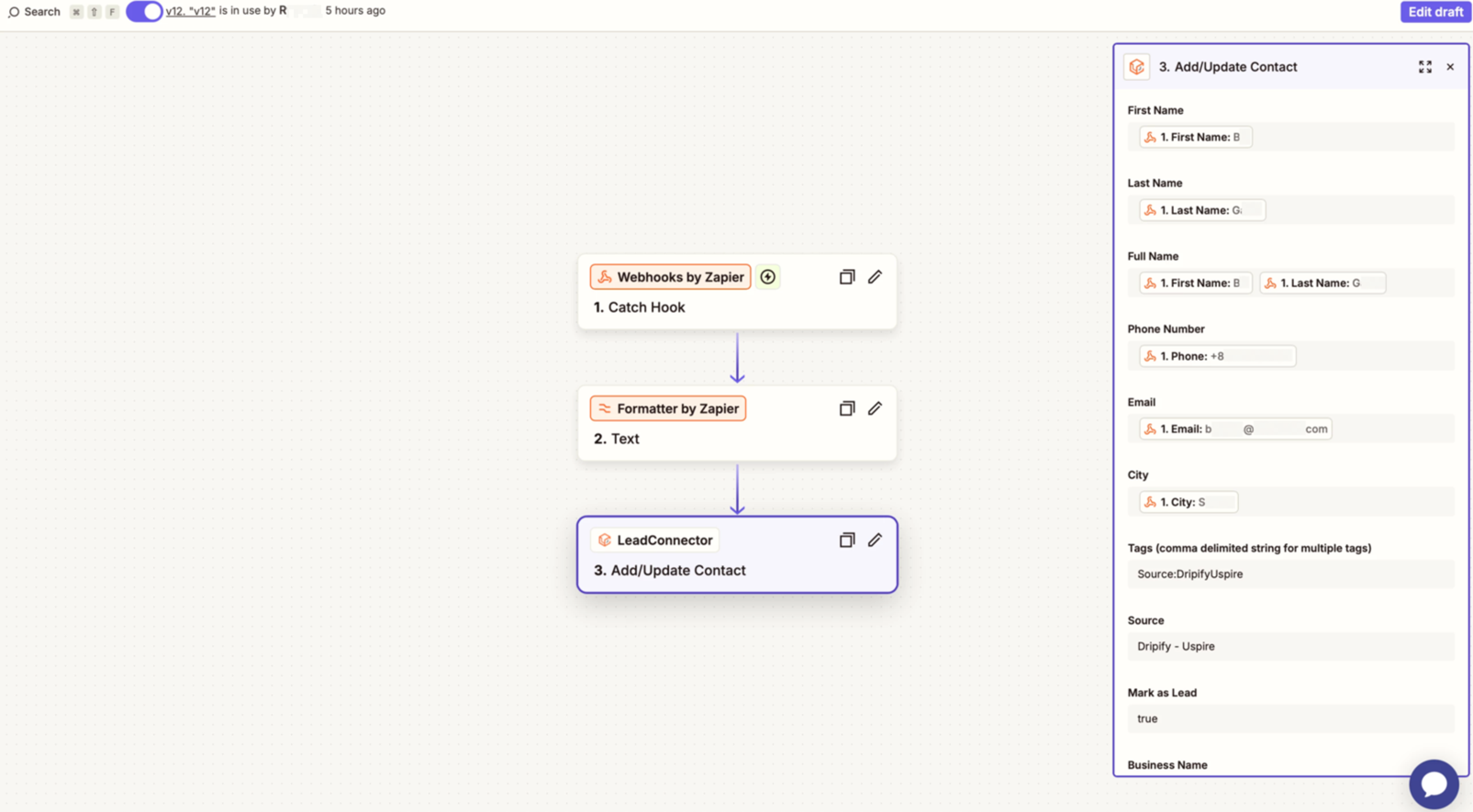1473x812 pixels.
Task: Click the trigger lightning icon beside Webhooks
Action: [x=768, y=277]
